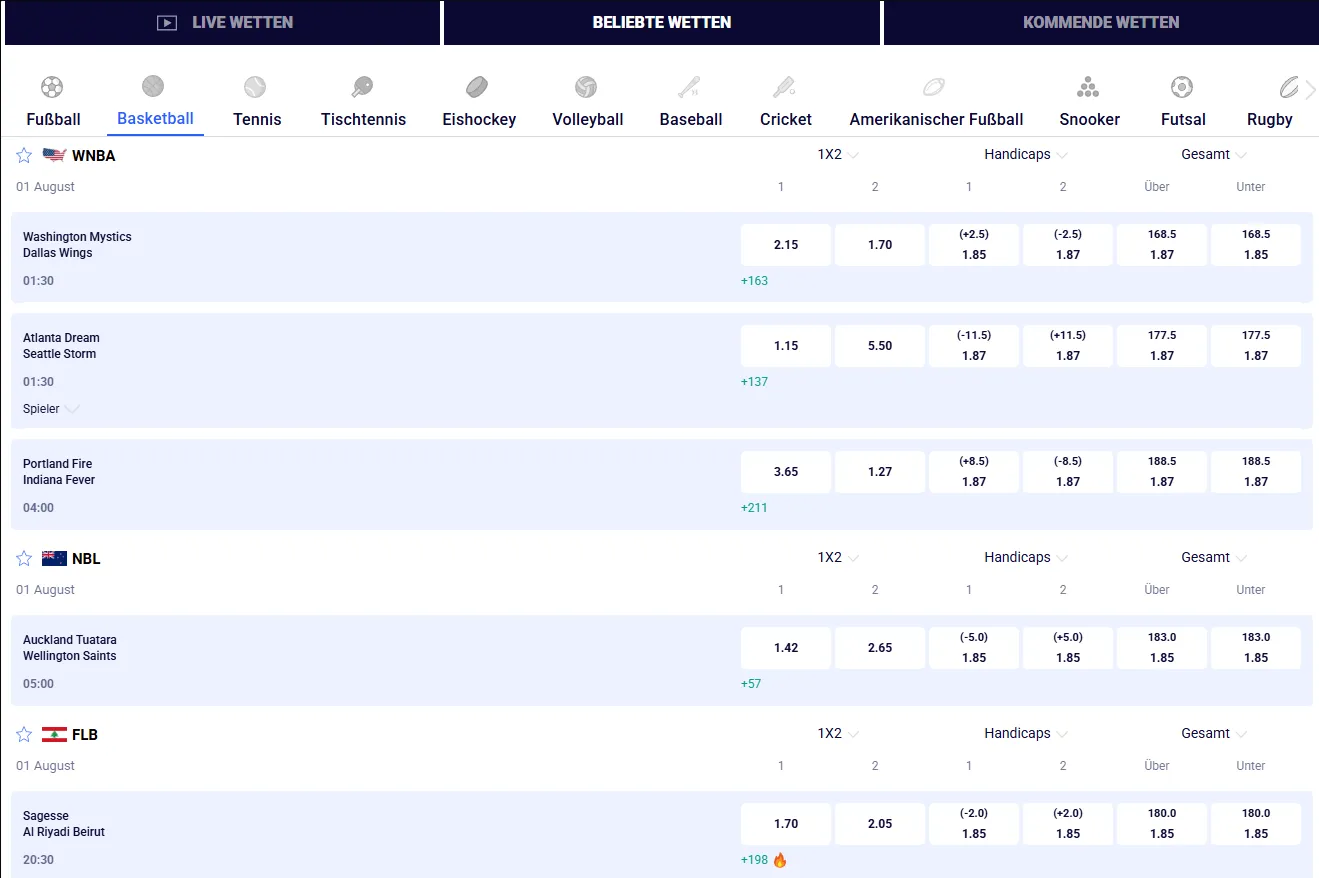Expand the NBL Handicaps dropdown
The image size is (1319, 878).
click(x=1026, y=558)
